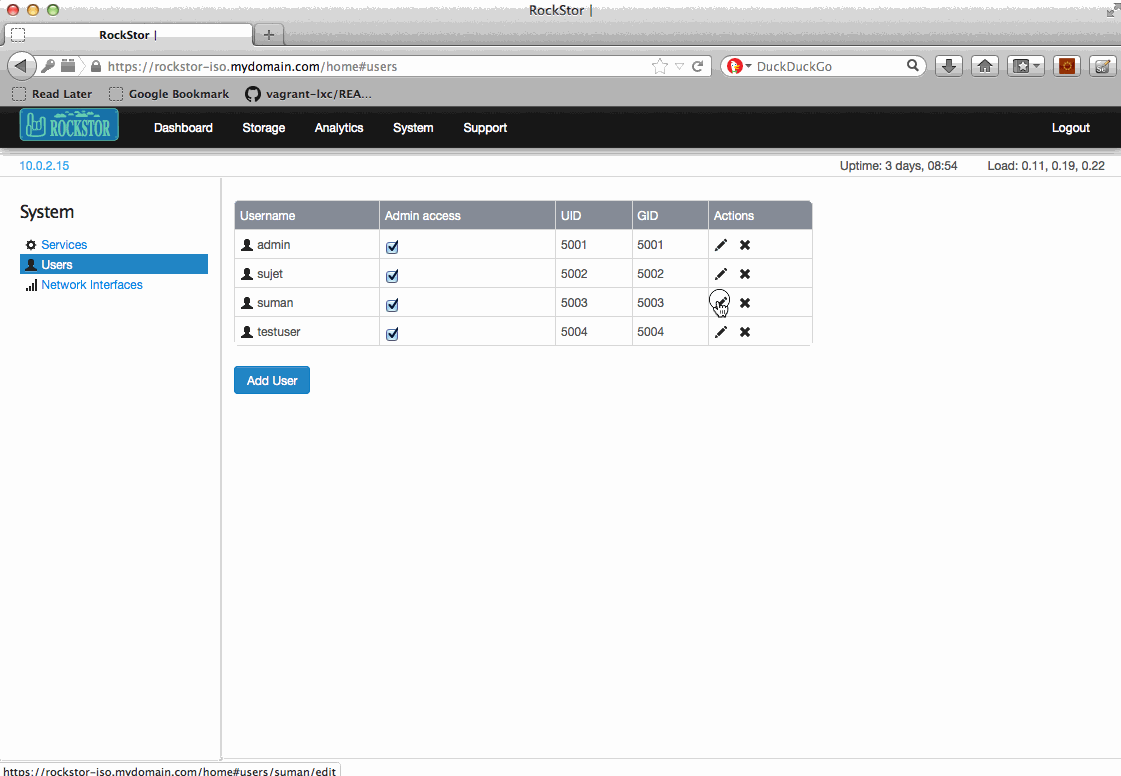Toggle admin access checkbox for admin
Viewport: 1121px width, 776px height.
[x=392, y=247]
